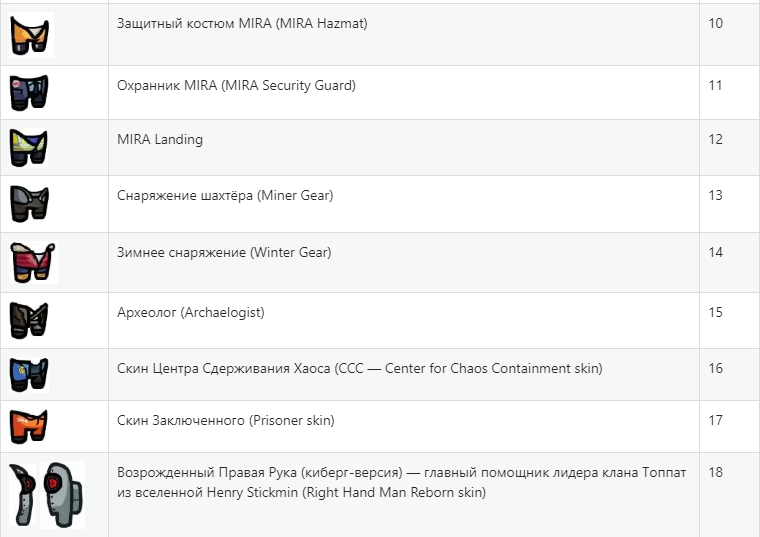This screenshot has width=760, height=537.
Task: Open the MIRA Landing skin thumbnail
Action: (29, 147)
